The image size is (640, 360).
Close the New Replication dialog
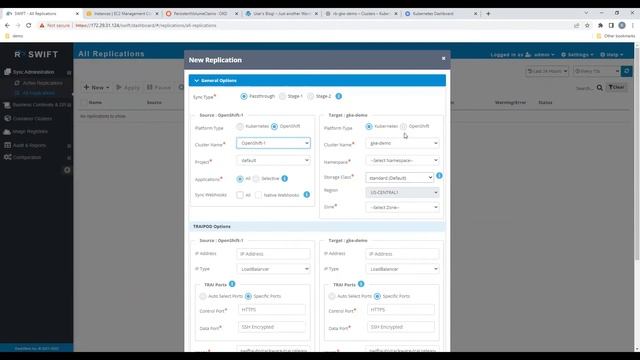pos(443,58)
